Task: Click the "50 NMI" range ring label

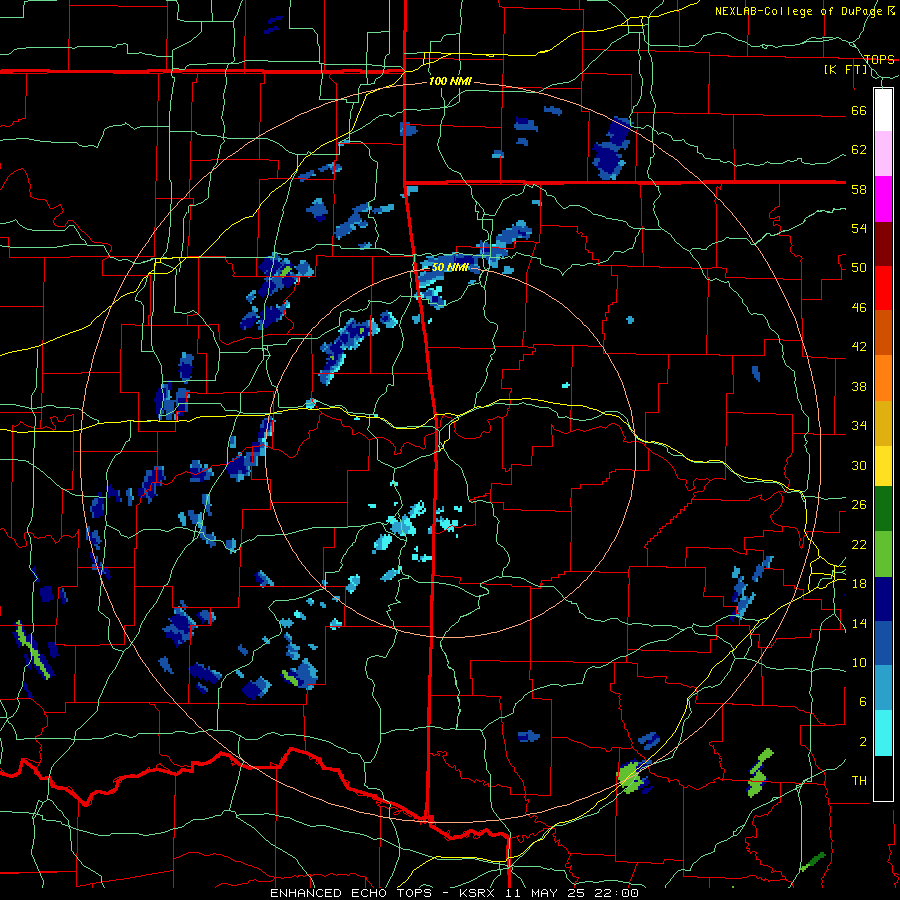Action: coord(450,267)
